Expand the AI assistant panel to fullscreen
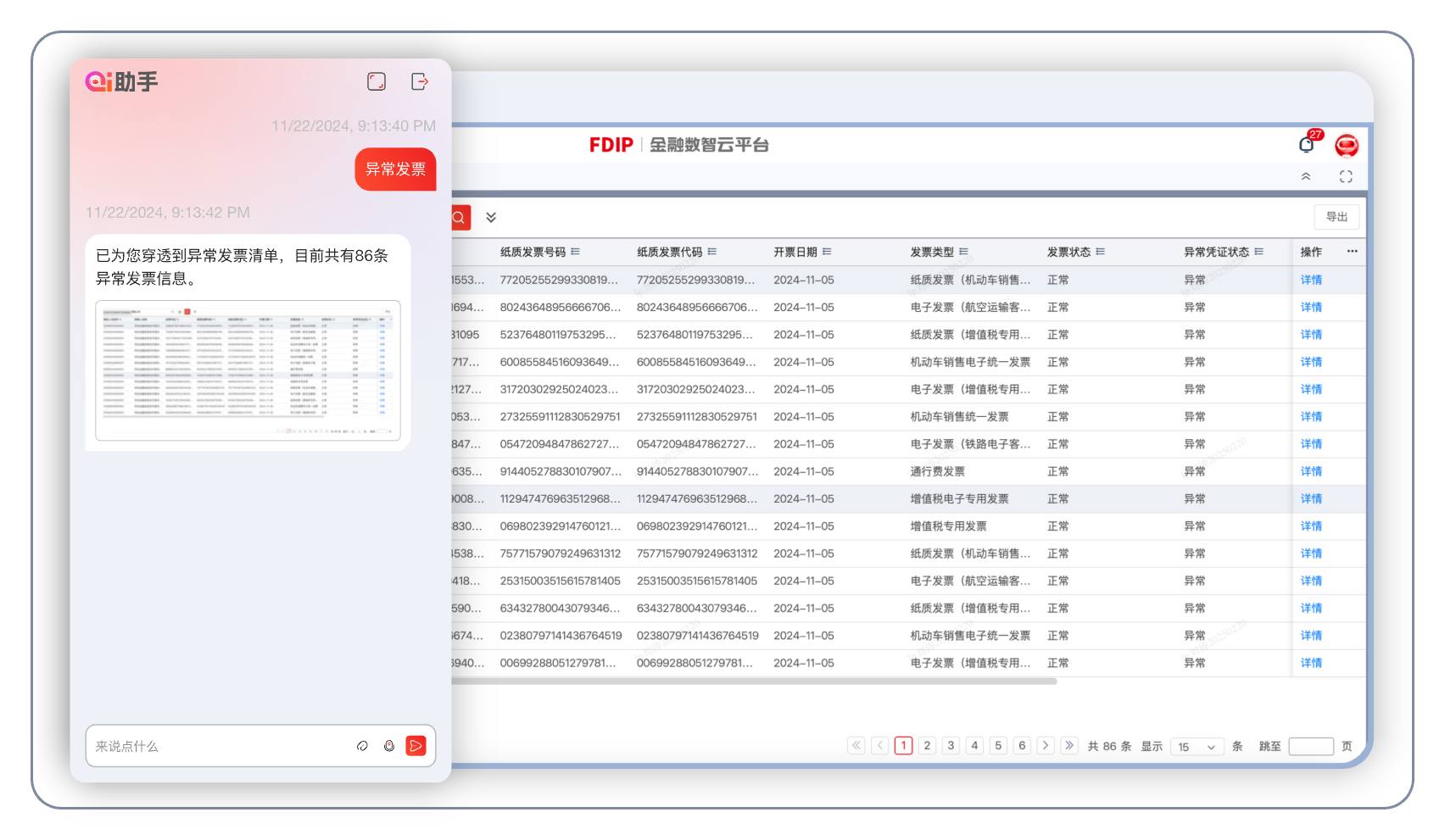 [377, 81]
